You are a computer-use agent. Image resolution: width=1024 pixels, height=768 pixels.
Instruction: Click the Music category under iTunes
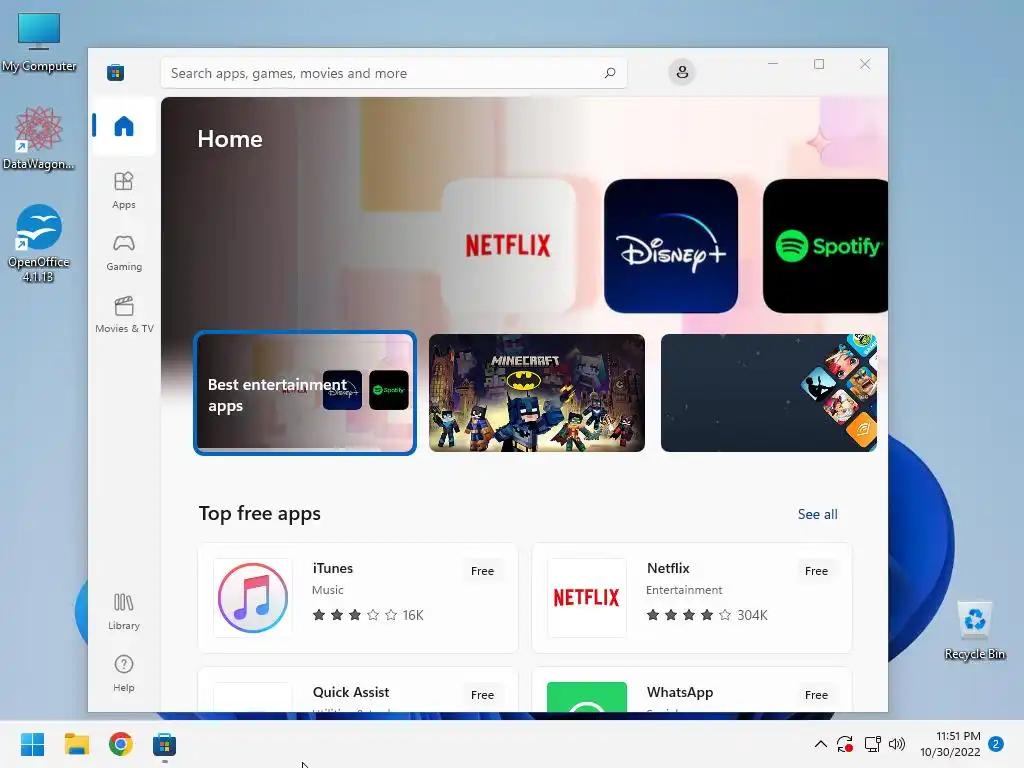point(328,590)
